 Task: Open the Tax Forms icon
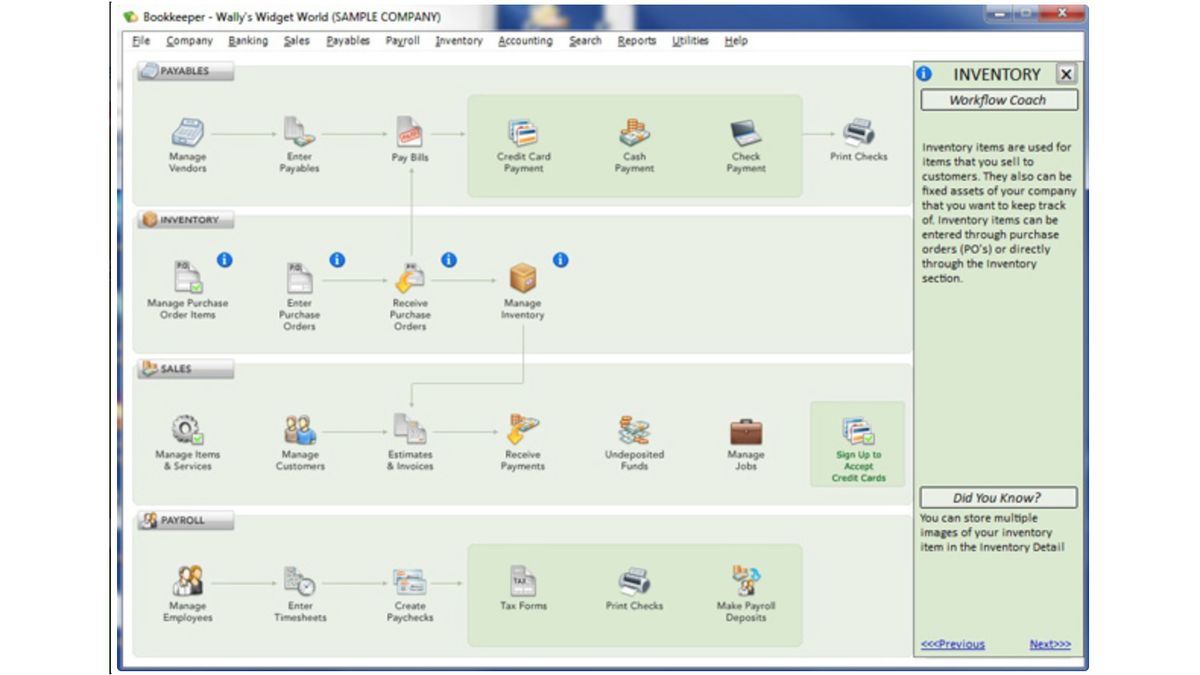523,582
